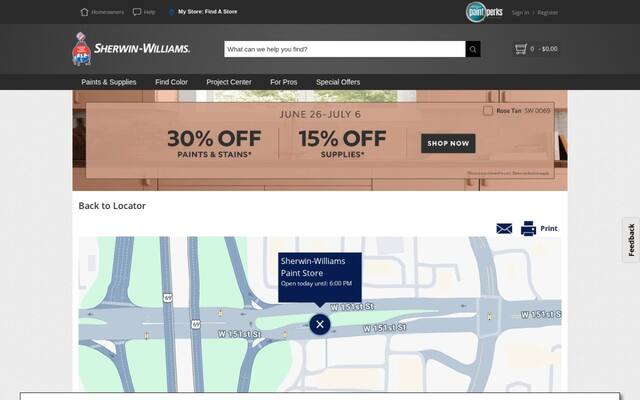Viewport: 640px width, 400px height.
Task: Click the Register link
Action: click(x=548, y=13)
